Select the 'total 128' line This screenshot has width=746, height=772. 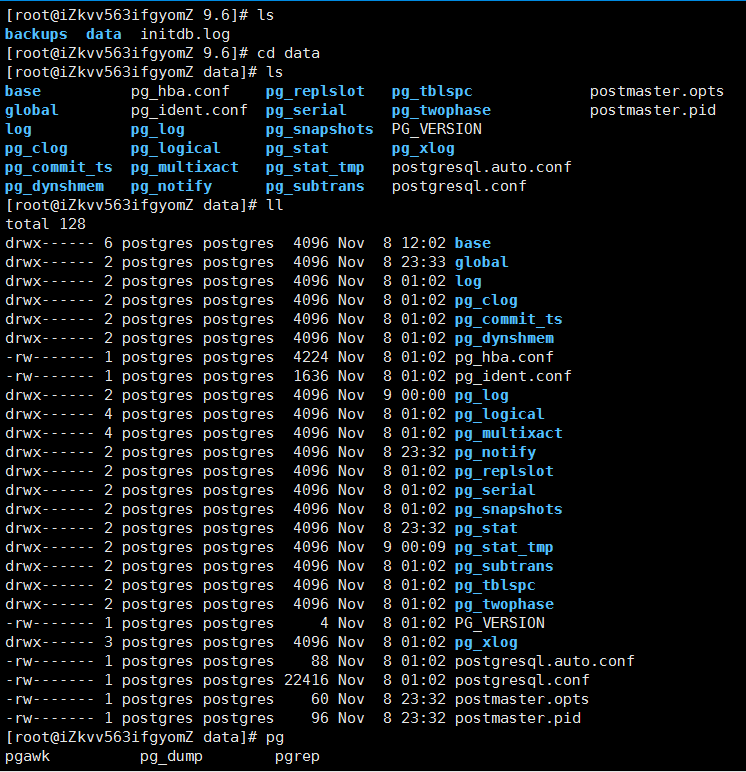click(x=45, y=224)
